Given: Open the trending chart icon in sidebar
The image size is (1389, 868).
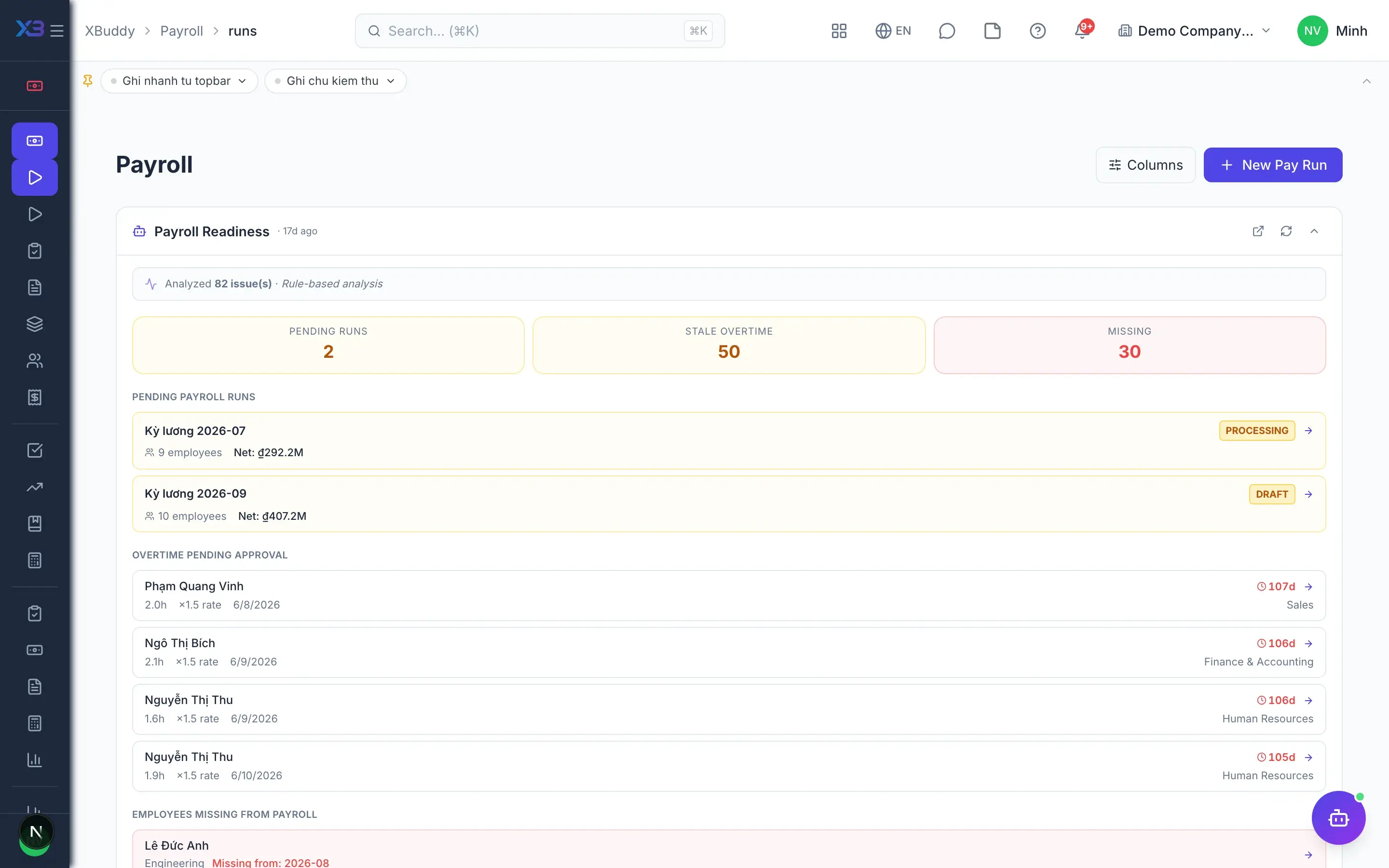Looking at the screenshot, I should coord(34,488).
